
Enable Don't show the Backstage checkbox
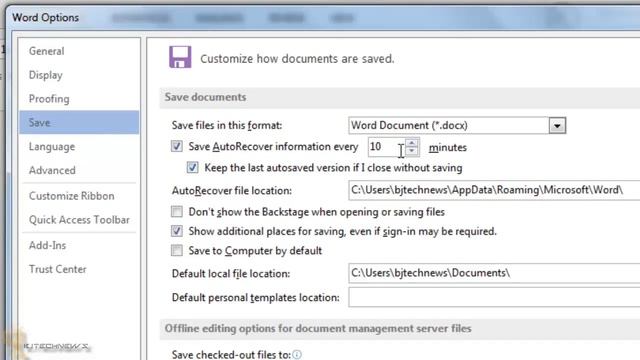pos(177,211)
